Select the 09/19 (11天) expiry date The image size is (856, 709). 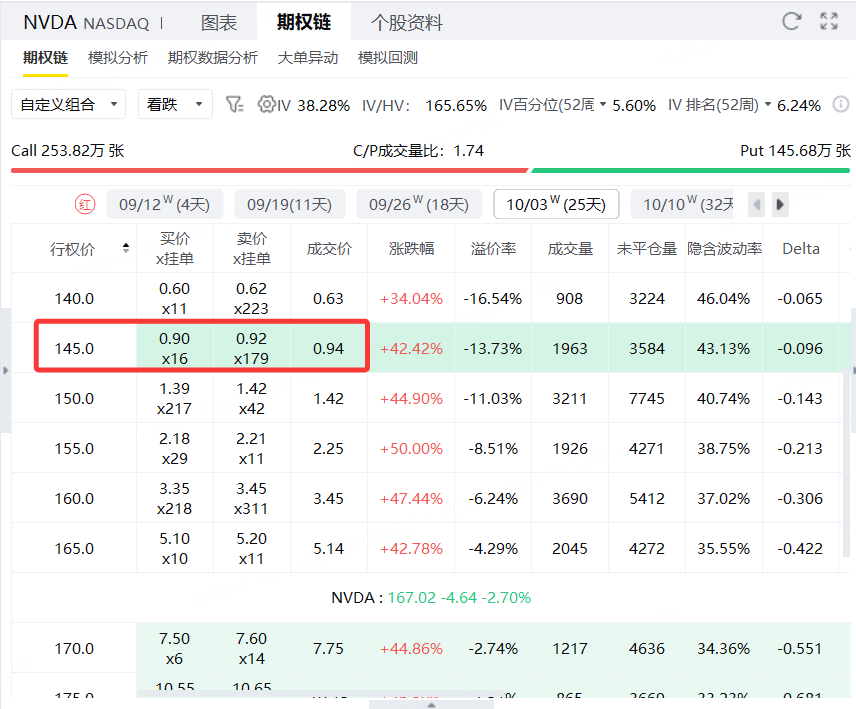(289, 205)
